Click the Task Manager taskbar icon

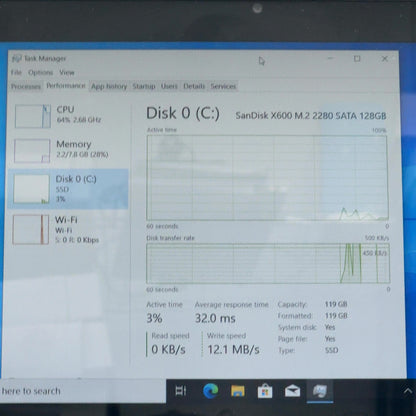[320, 391]
